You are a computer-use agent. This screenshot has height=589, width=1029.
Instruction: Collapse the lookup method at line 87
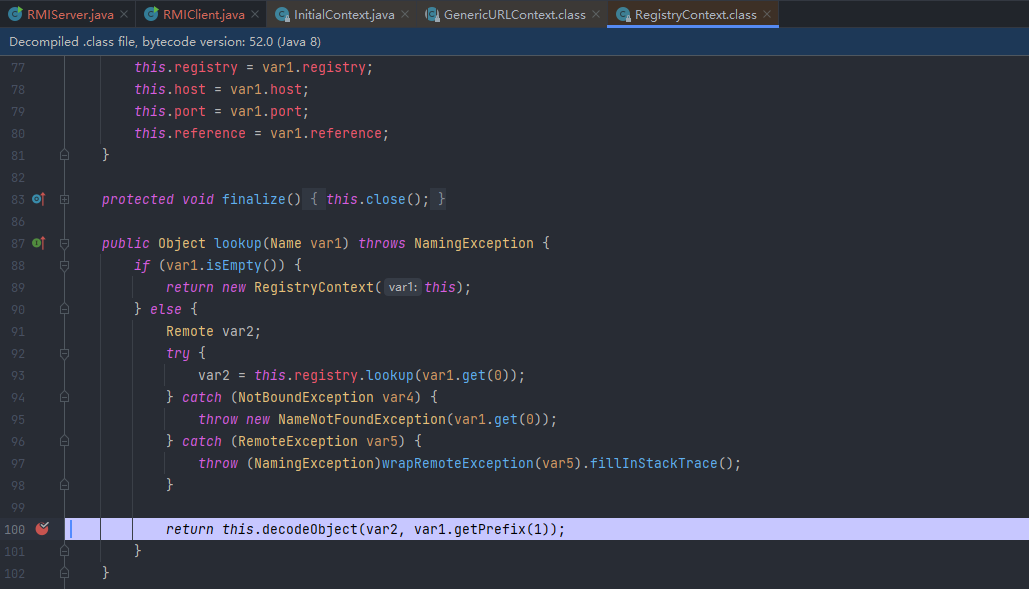click(x=64, y=243)
